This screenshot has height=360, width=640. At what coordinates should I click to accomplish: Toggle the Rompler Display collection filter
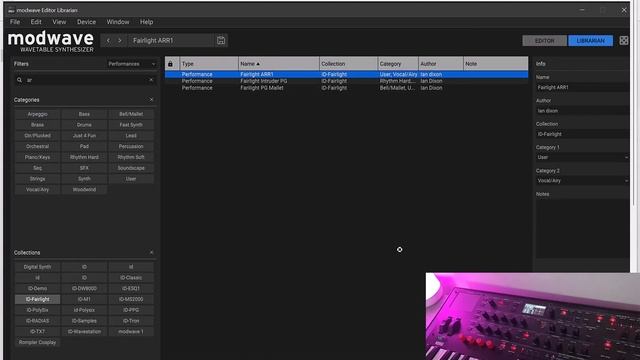pos(38,342)
